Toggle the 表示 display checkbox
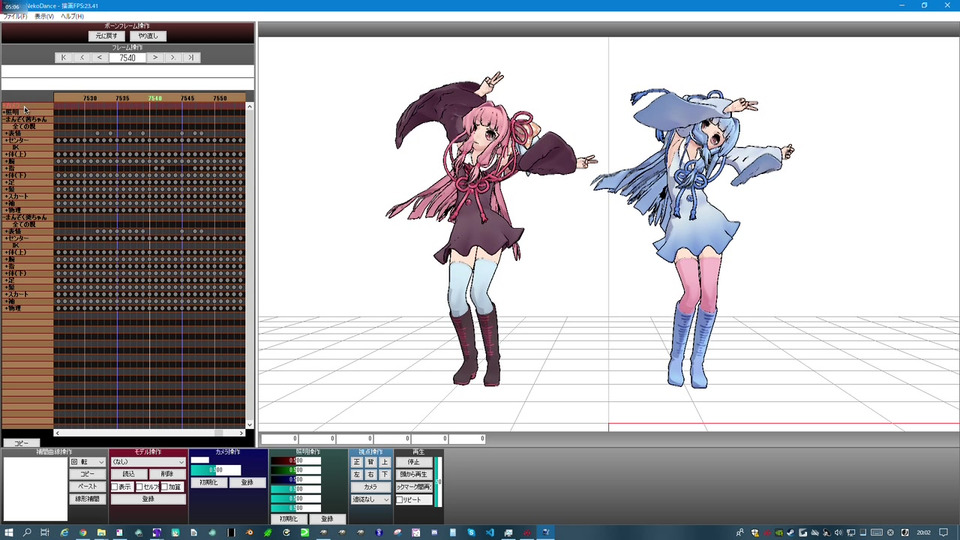Screen dimensions: 960x540 click(x=116, y=487)
